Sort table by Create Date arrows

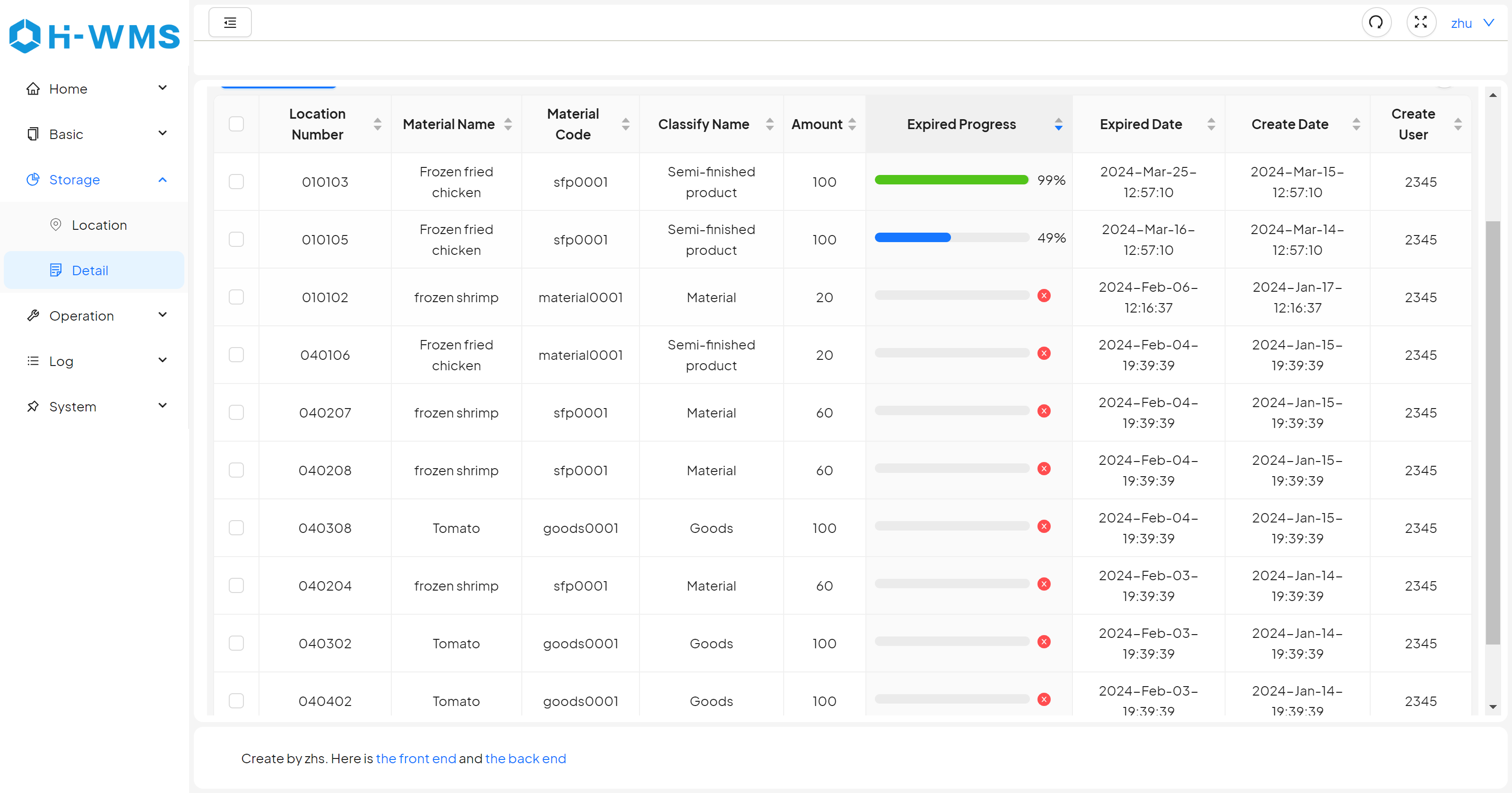(1356, 124)
